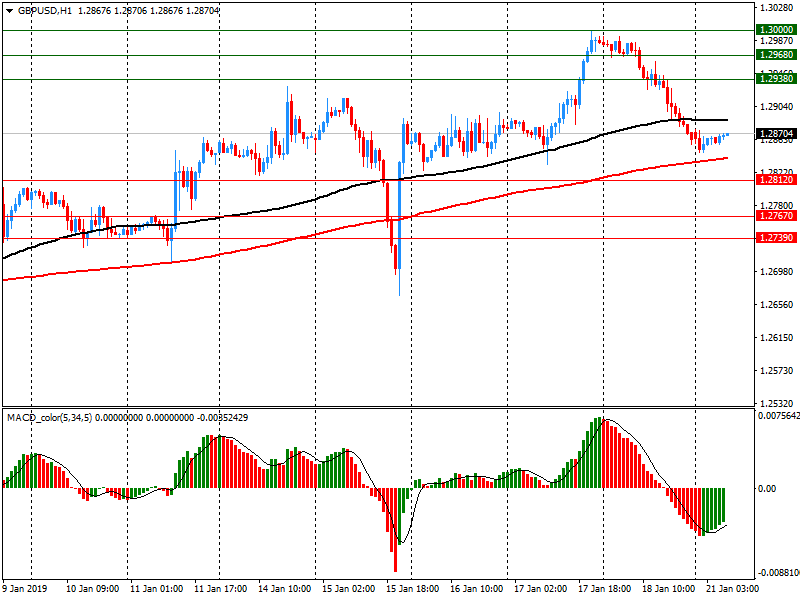Select the red 1.28120 support level tag
This screenshot has height=600, width=800.
click(x=776, y=180)
